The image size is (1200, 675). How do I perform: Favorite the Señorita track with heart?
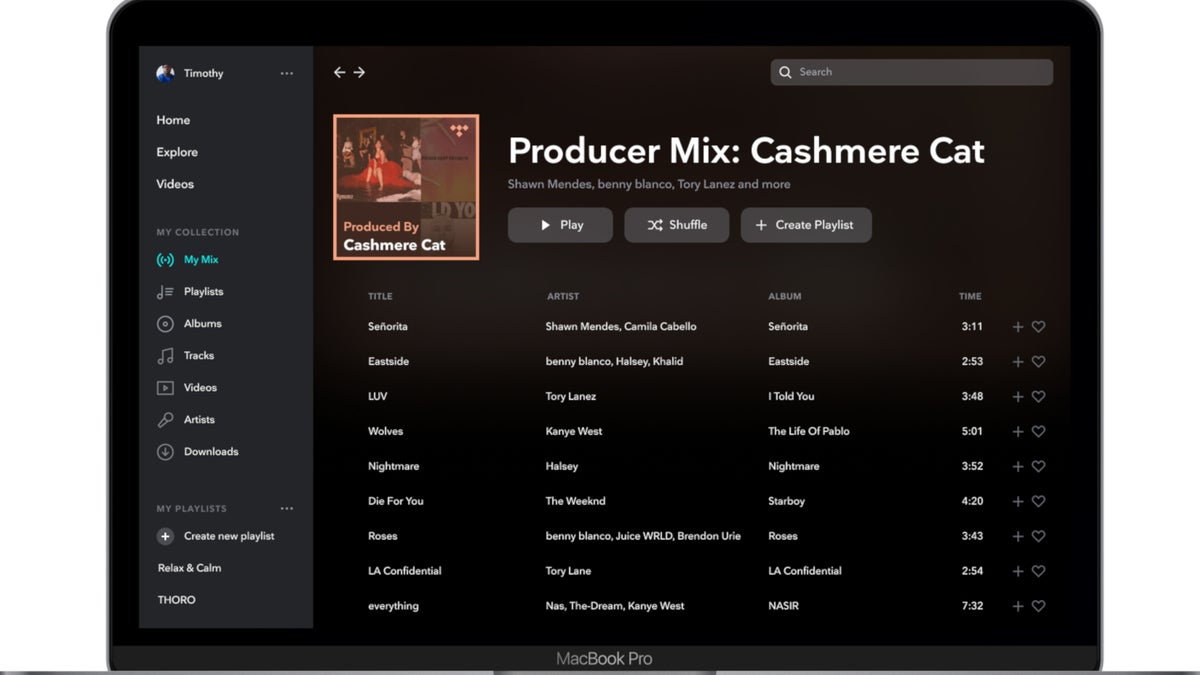(x=1038, y=326)
